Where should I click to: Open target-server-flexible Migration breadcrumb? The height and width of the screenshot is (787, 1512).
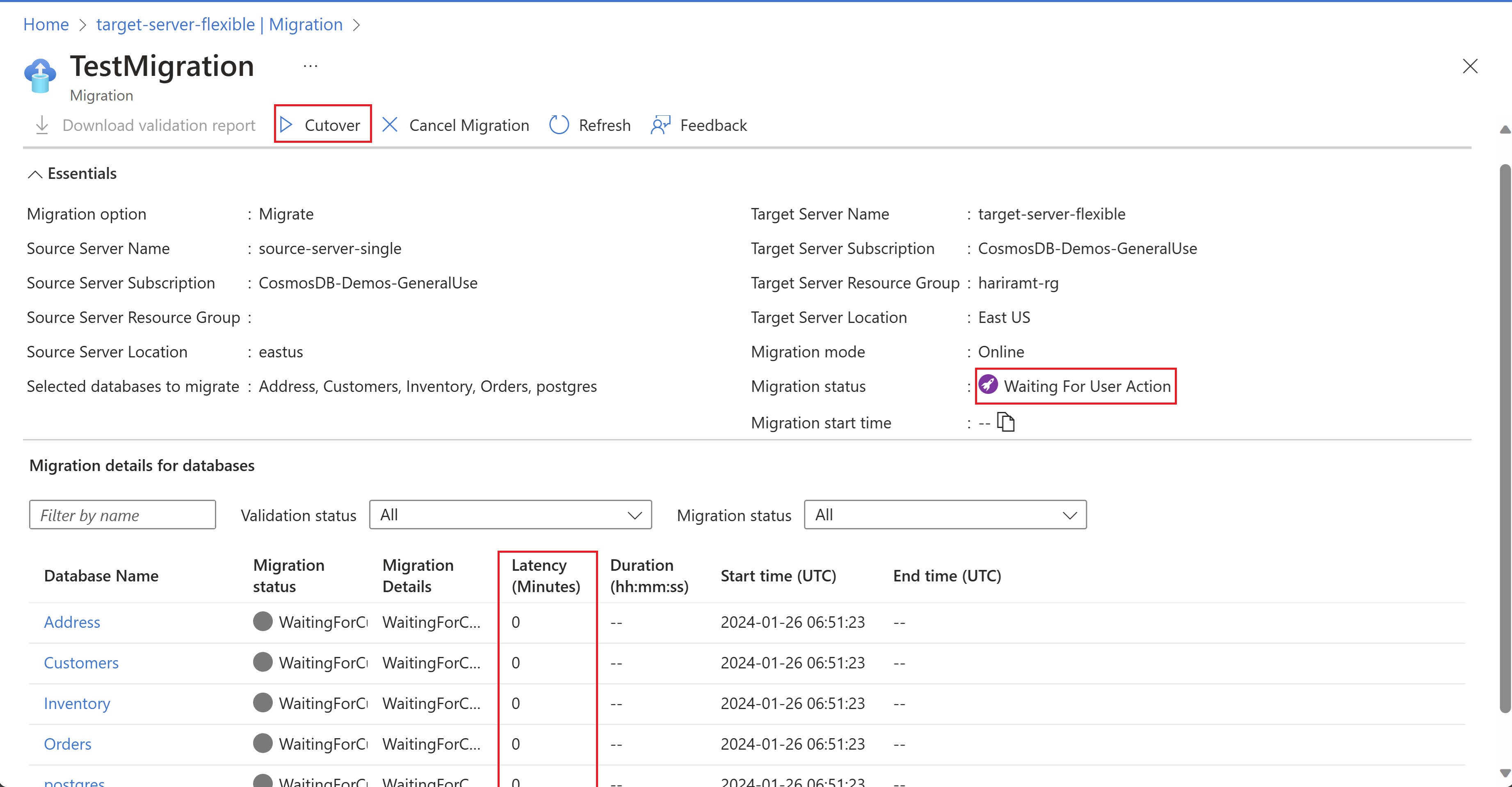[x=219, y=25]
